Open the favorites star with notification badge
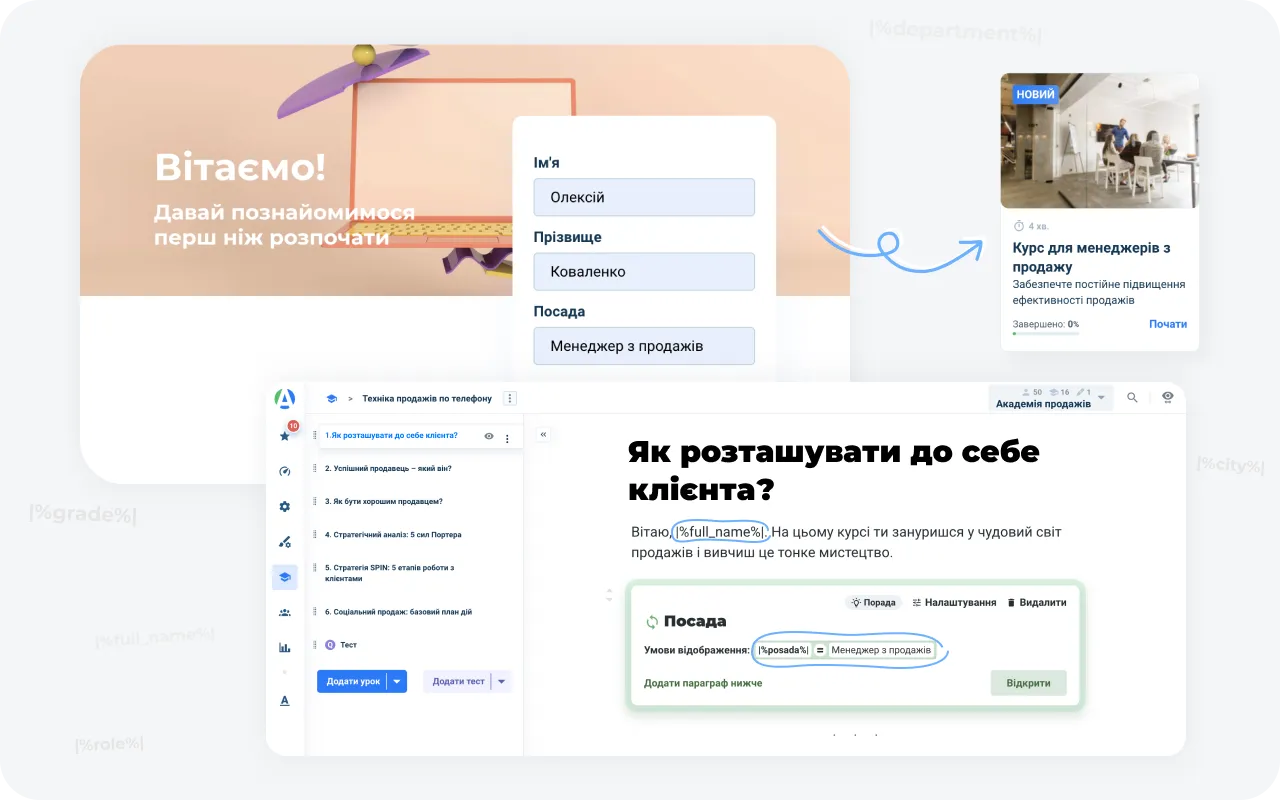This screenshot has width=1280, height=800. coord(284,436)
